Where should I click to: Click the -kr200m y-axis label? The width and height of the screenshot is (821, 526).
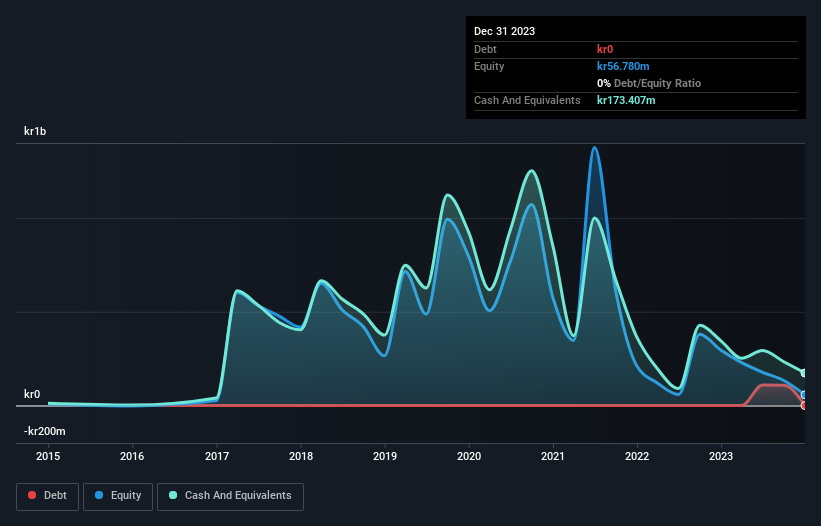coord(45,431)
